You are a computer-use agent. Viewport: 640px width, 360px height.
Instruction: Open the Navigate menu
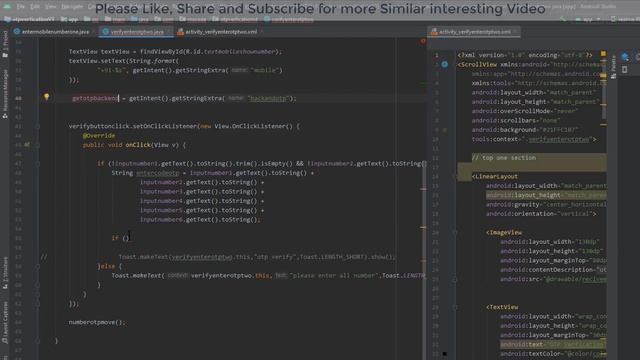[x=72, y=7]
